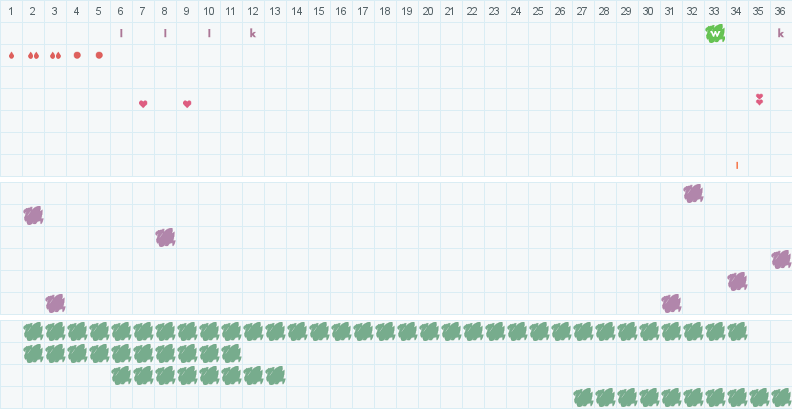Select the orange "l" mark on day 34
This screenshot has height=409, width=792.
pos(737,166)
